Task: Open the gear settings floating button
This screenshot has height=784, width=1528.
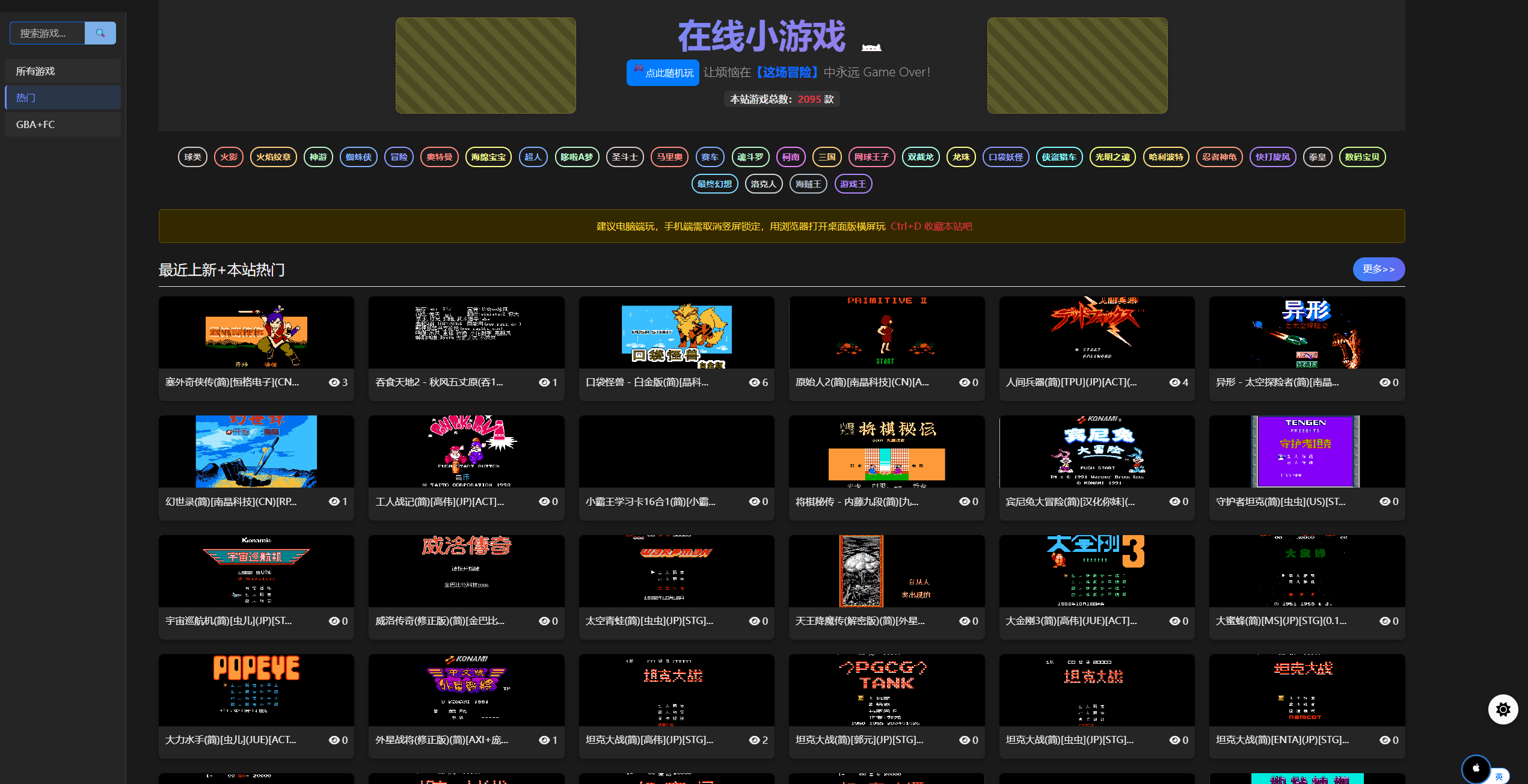Action: point(1503,709)
